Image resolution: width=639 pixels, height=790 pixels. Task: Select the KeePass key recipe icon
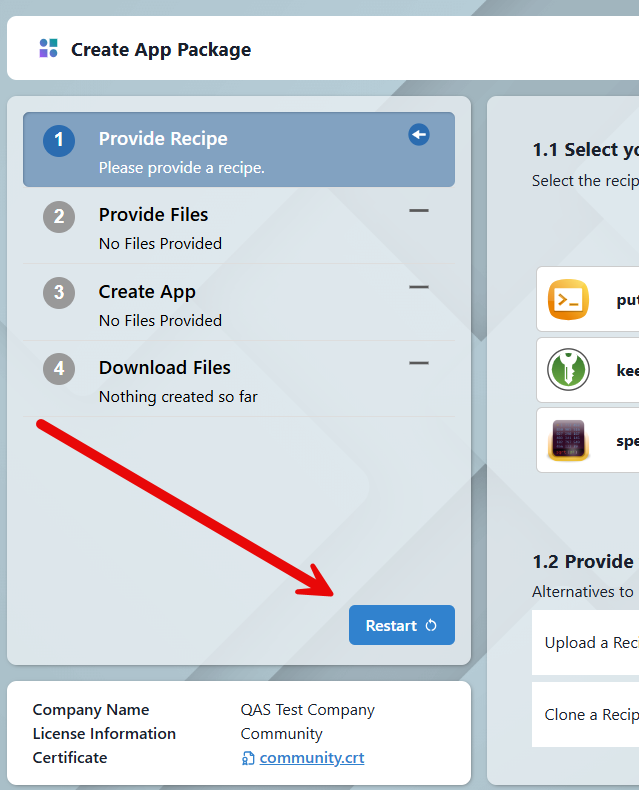[x=569, y=370]
